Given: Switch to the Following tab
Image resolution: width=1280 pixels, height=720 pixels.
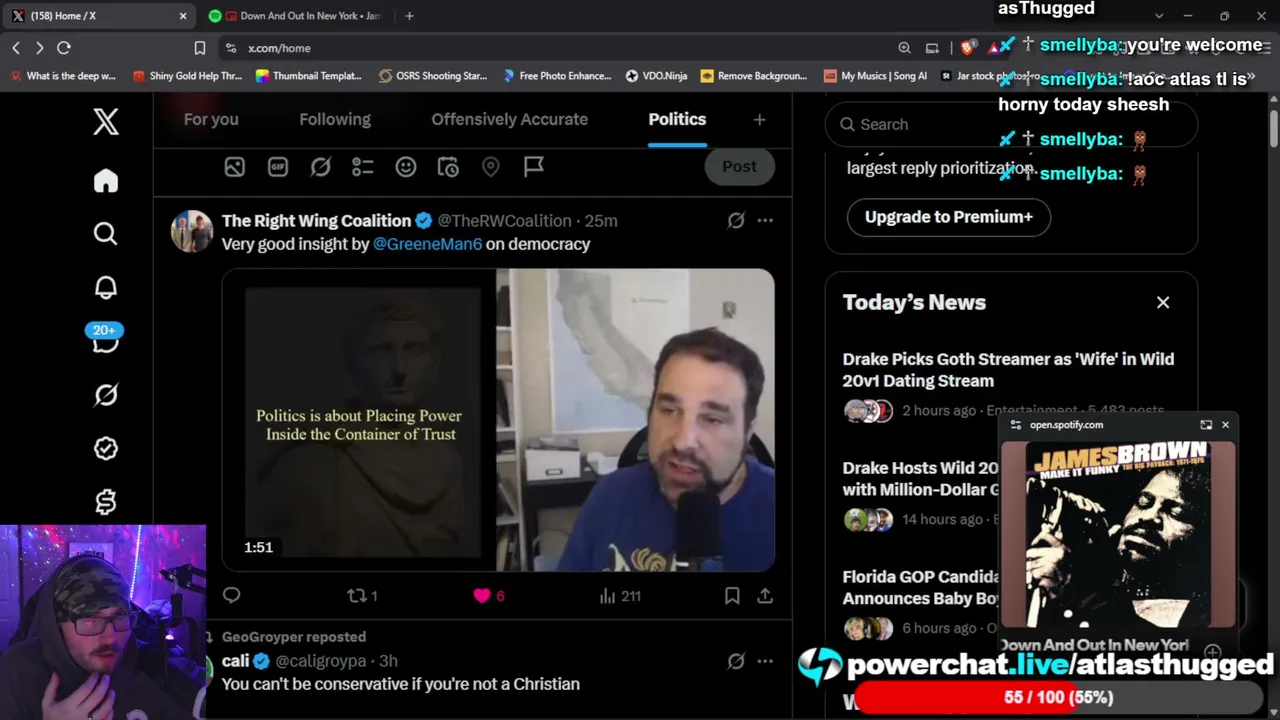Looking at the screenshot, I should [x=335, y=120].
